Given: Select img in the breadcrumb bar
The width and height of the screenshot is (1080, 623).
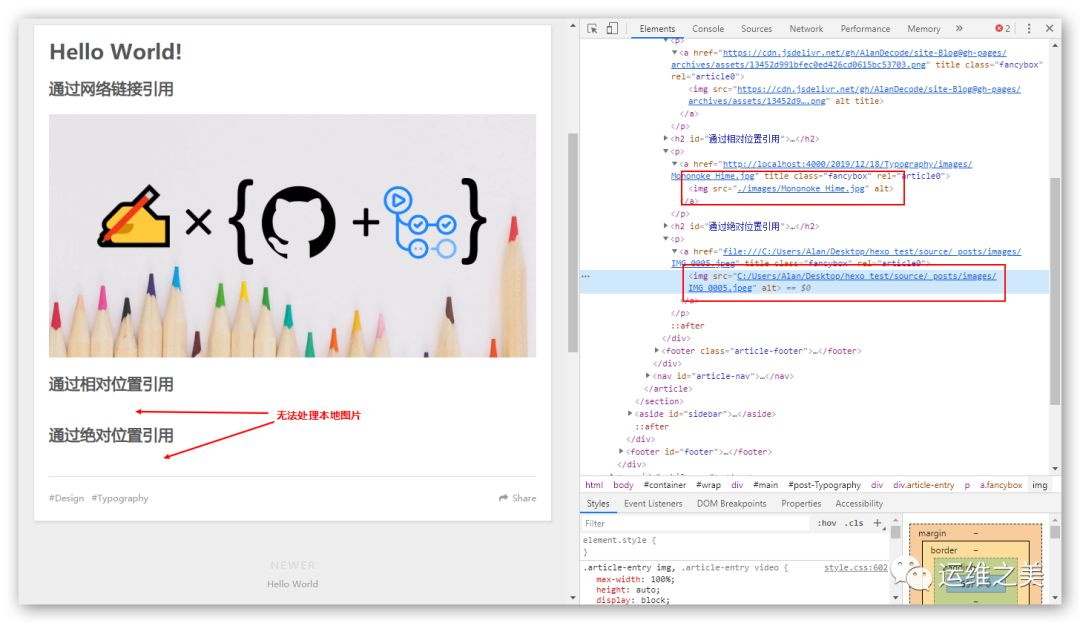Looking at the screenshot, I should 1039,485.
